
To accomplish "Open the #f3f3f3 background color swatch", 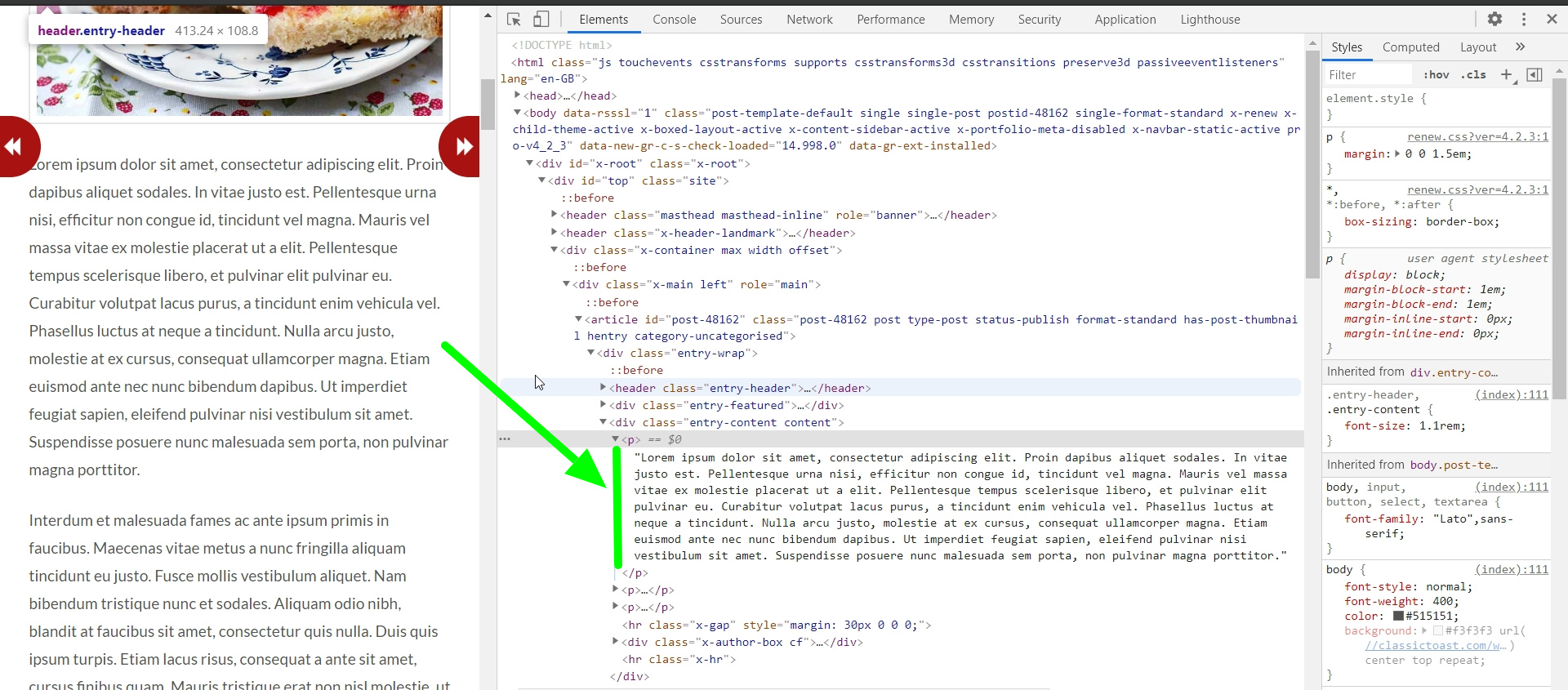I will (x=1437, y=630).
